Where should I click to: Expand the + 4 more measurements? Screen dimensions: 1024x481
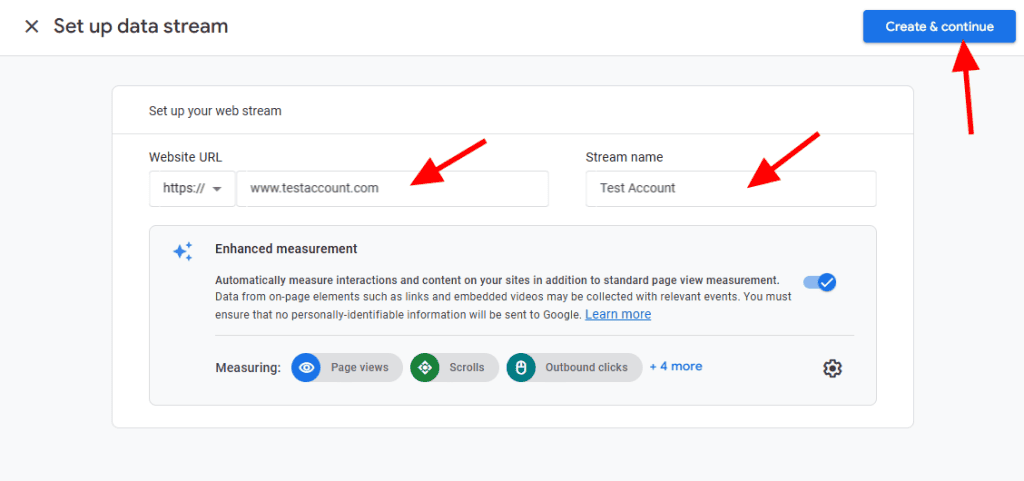[x=676, y=366]
